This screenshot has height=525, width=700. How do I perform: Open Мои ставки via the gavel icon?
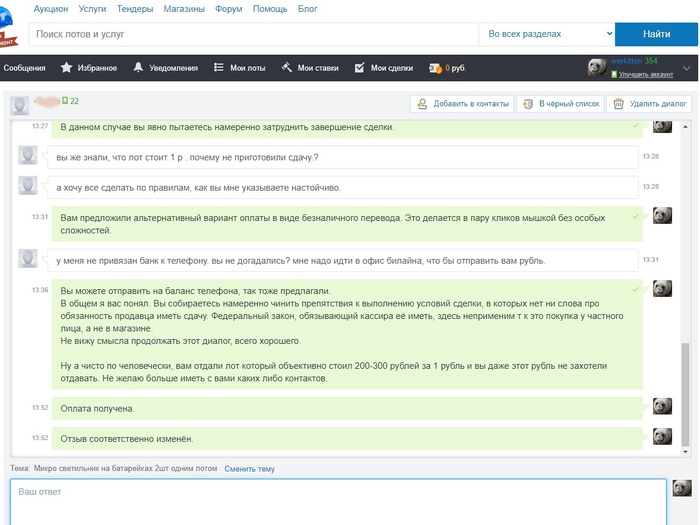286,68
